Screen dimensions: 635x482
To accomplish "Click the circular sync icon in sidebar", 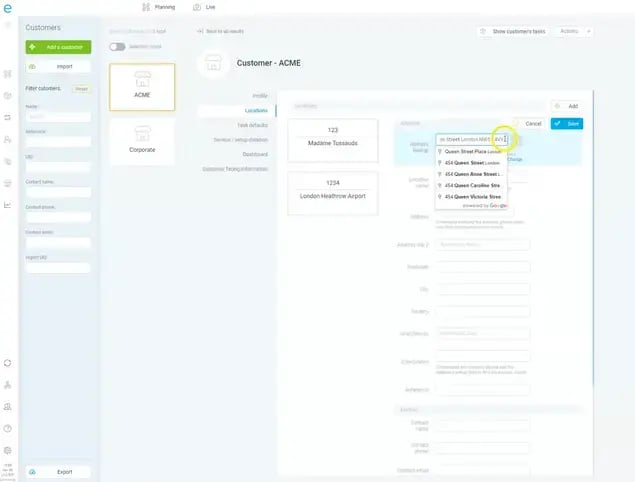I will coord(8,363).
